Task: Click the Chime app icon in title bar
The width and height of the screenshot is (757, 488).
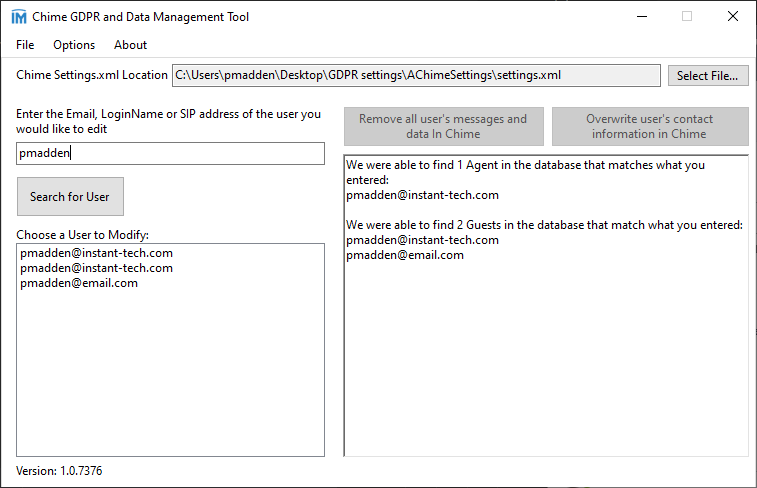Action: 18,17
